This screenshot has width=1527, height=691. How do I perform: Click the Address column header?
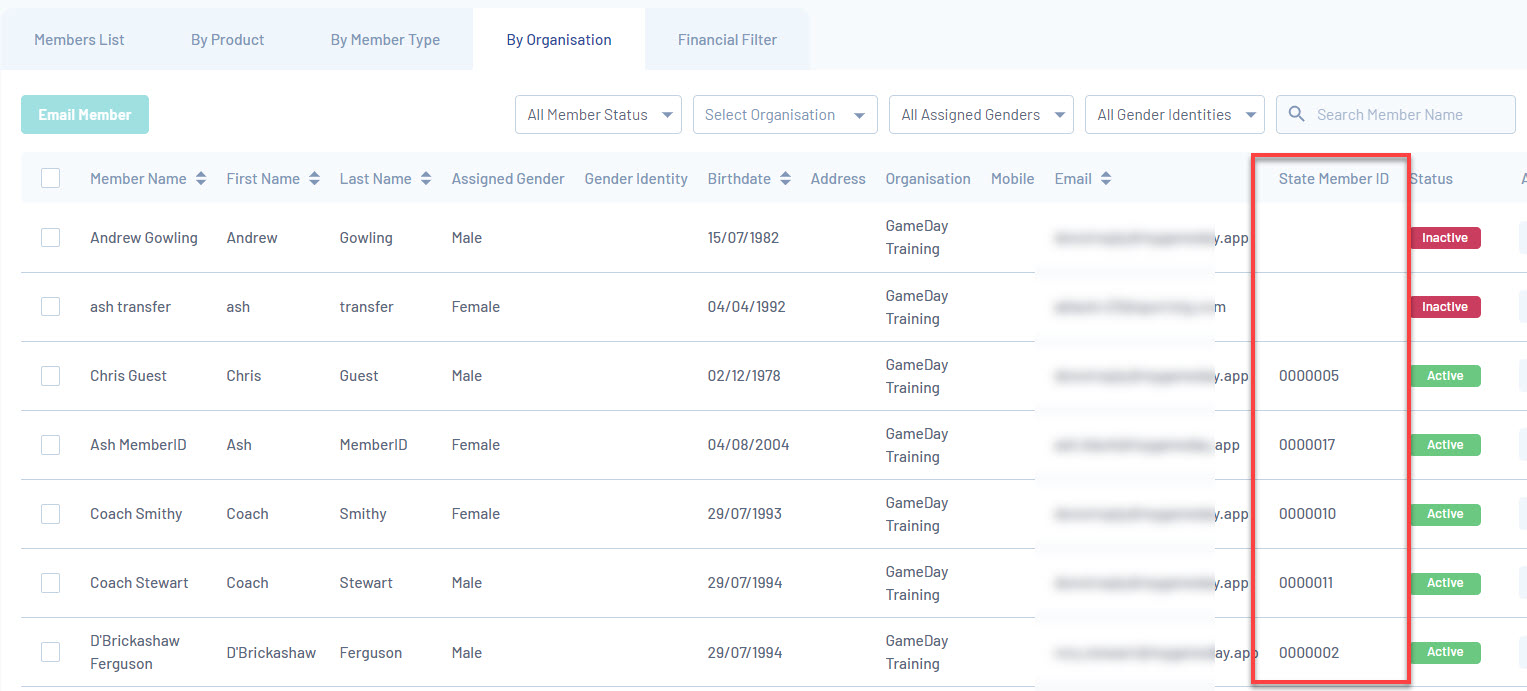[x=838, y=179]
